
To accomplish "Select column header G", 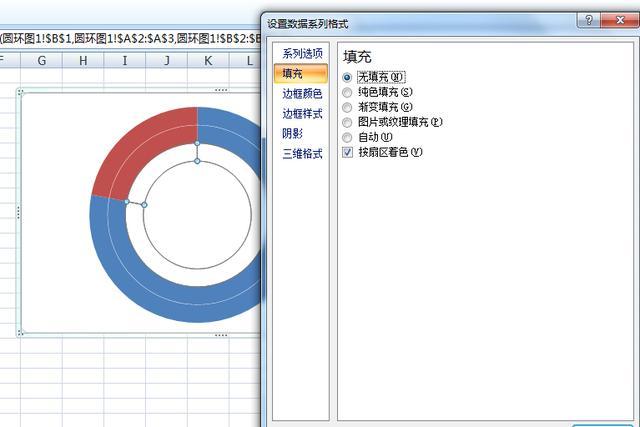I will [x=42, y=60].
